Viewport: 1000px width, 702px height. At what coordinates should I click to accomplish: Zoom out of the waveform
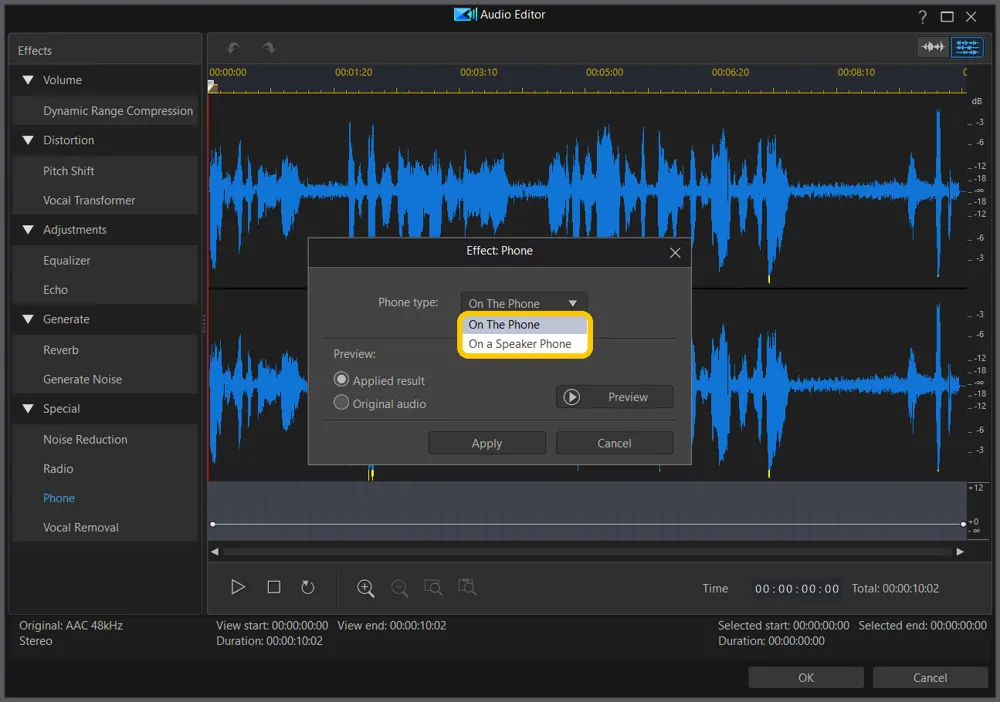pos(400,588)
